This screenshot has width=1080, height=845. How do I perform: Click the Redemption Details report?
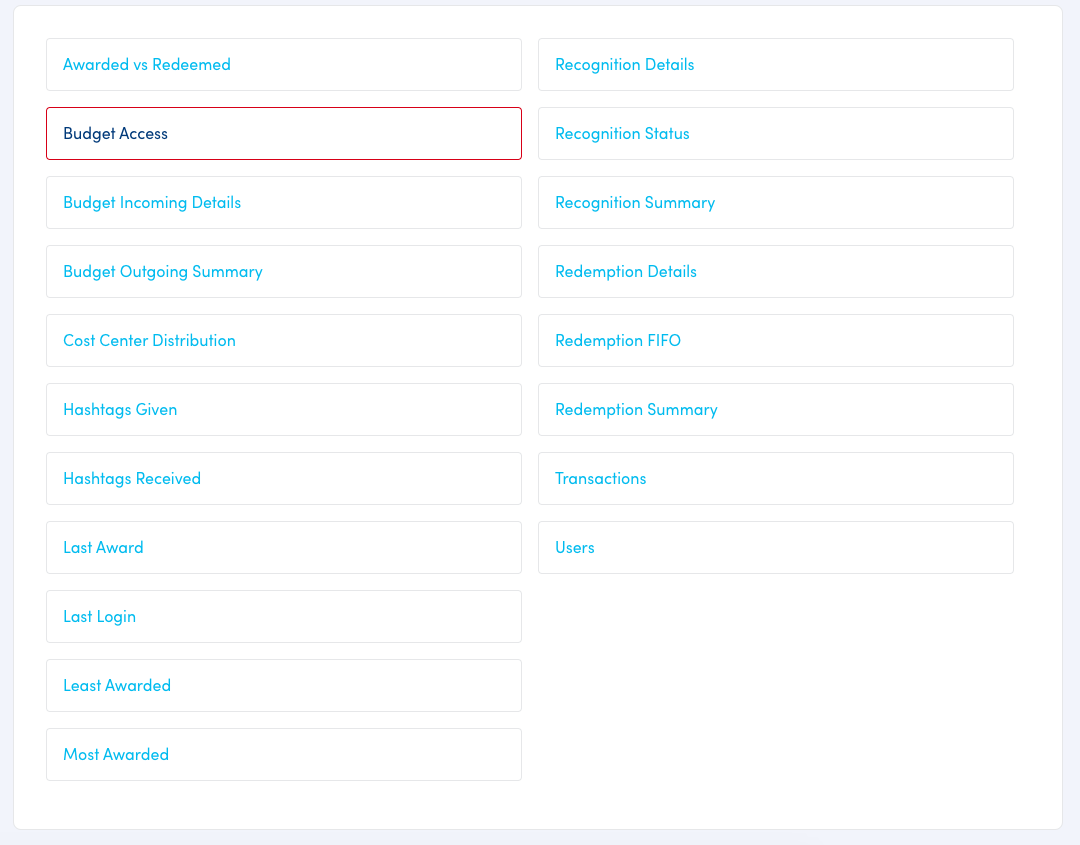[x=626, y=272]
